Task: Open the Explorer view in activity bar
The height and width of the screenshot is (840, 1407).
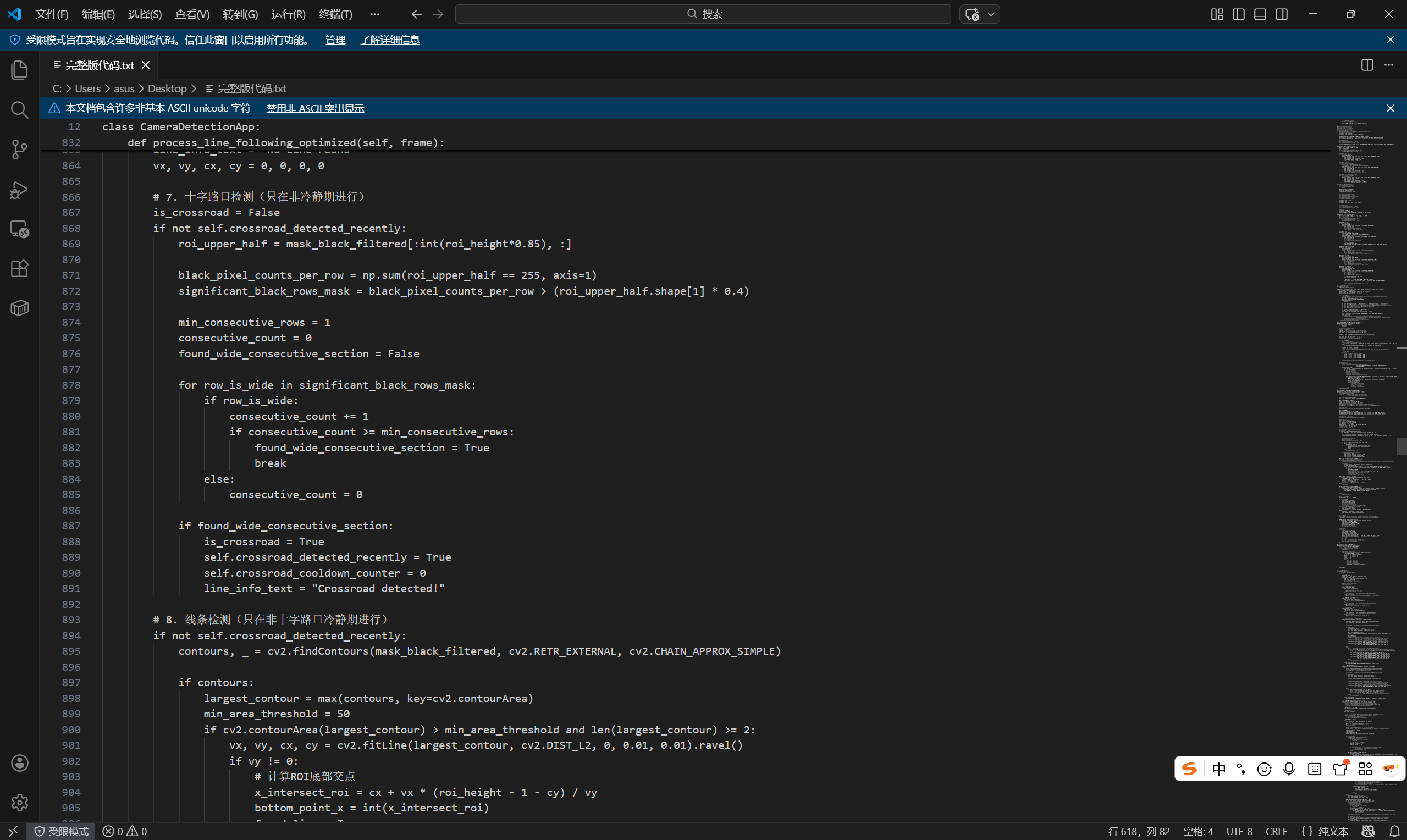Action: (19, 70)
